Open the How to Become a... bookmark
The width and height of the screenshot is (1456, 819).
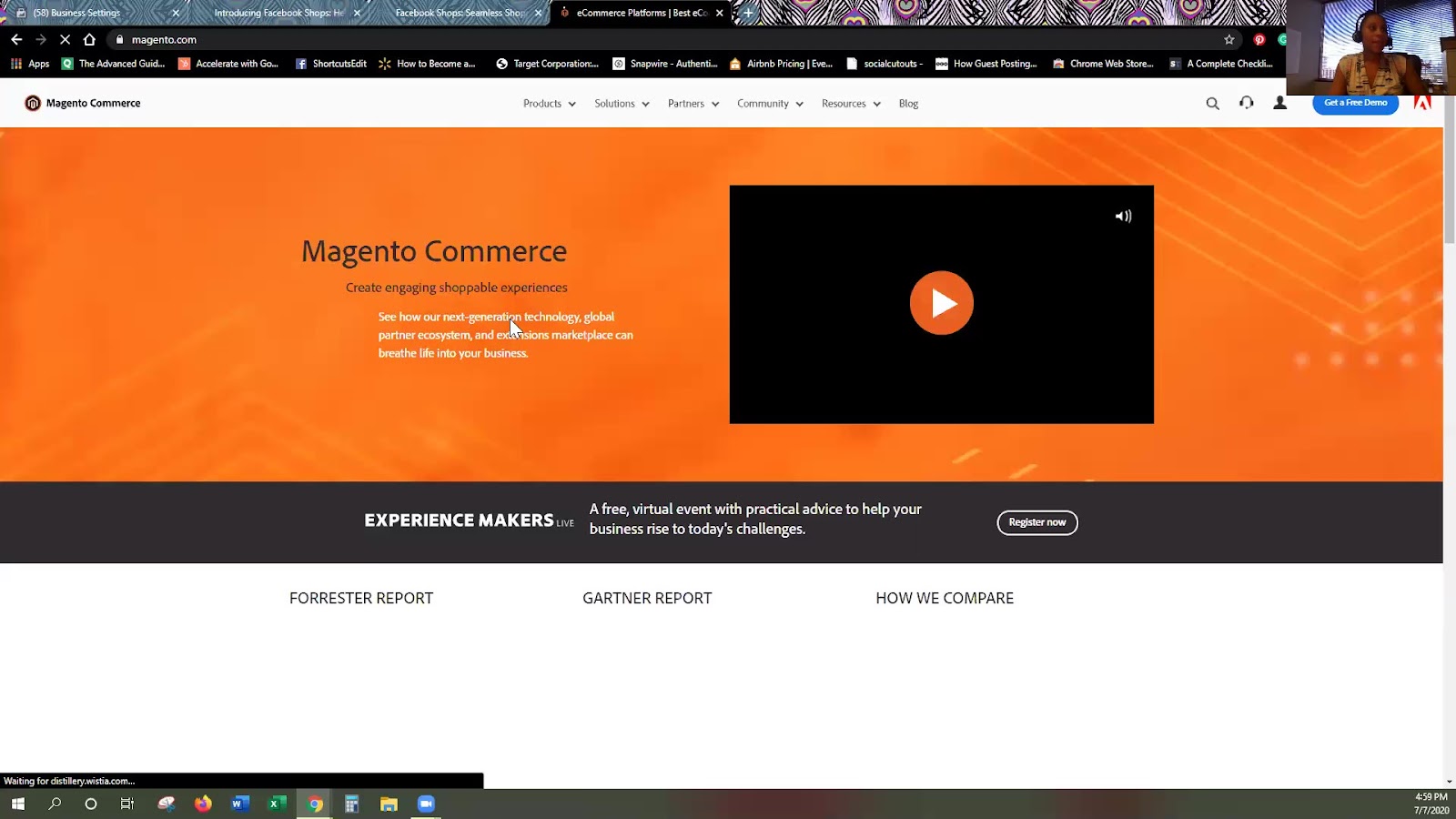pos(427,64)
